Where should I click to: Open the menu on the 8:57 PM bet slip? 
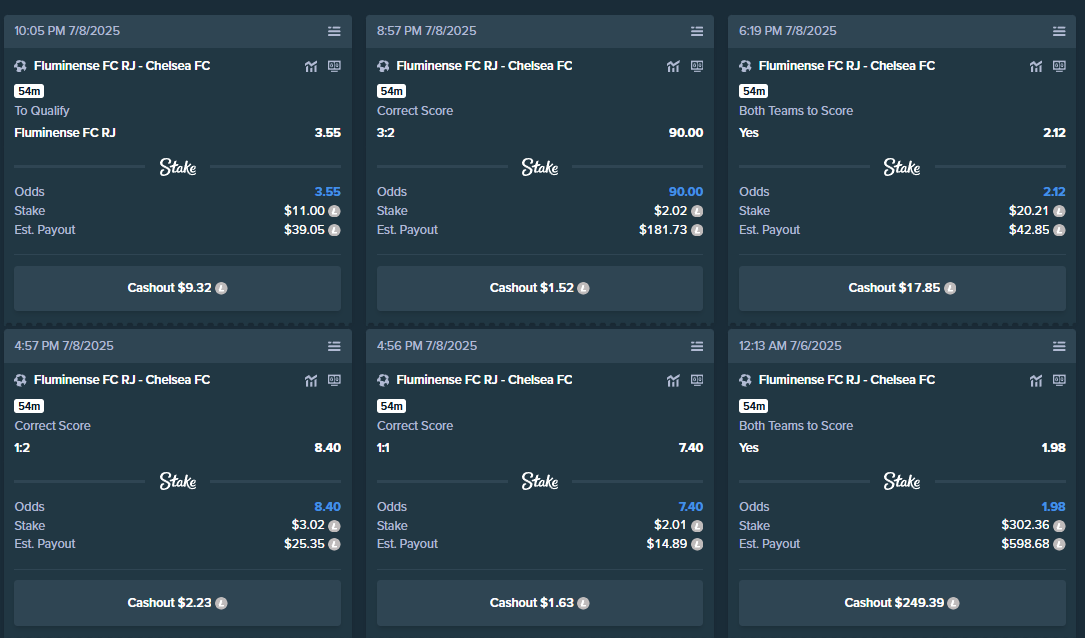point(697,31)
